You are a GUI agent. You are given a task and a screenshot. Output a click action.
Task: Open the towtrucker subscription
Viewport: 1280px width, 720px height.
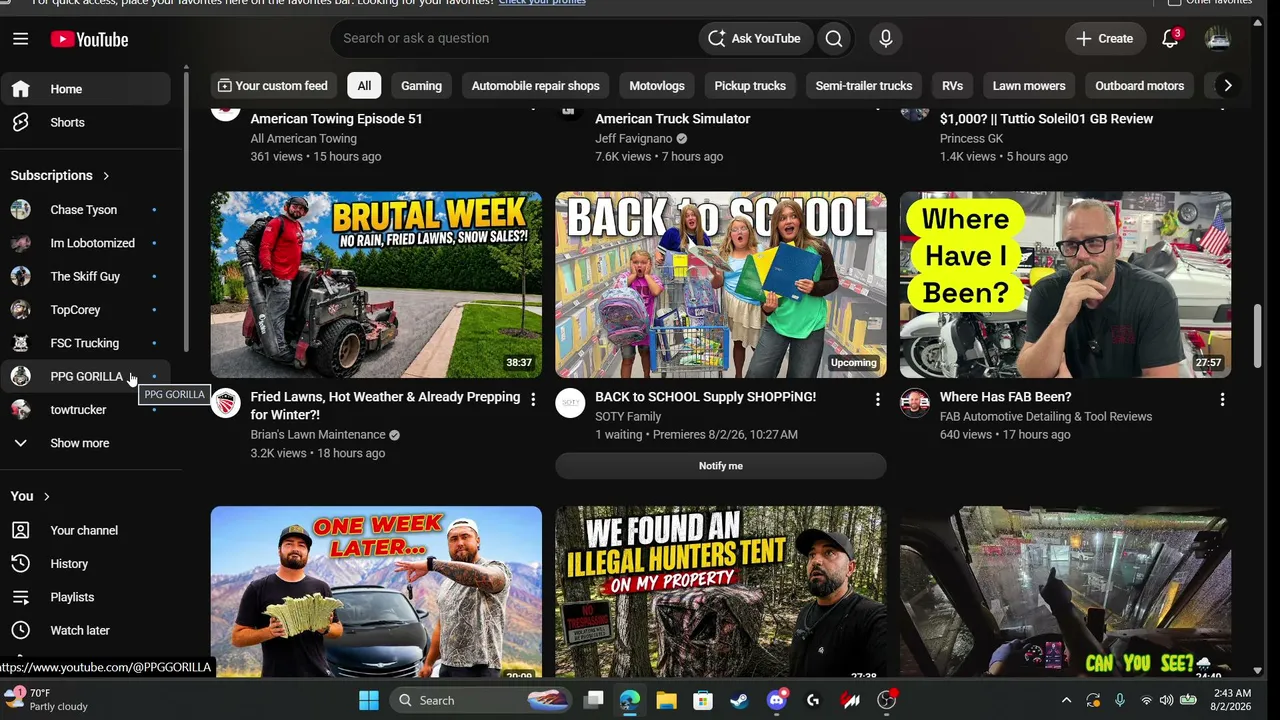[x=86, y=410]
